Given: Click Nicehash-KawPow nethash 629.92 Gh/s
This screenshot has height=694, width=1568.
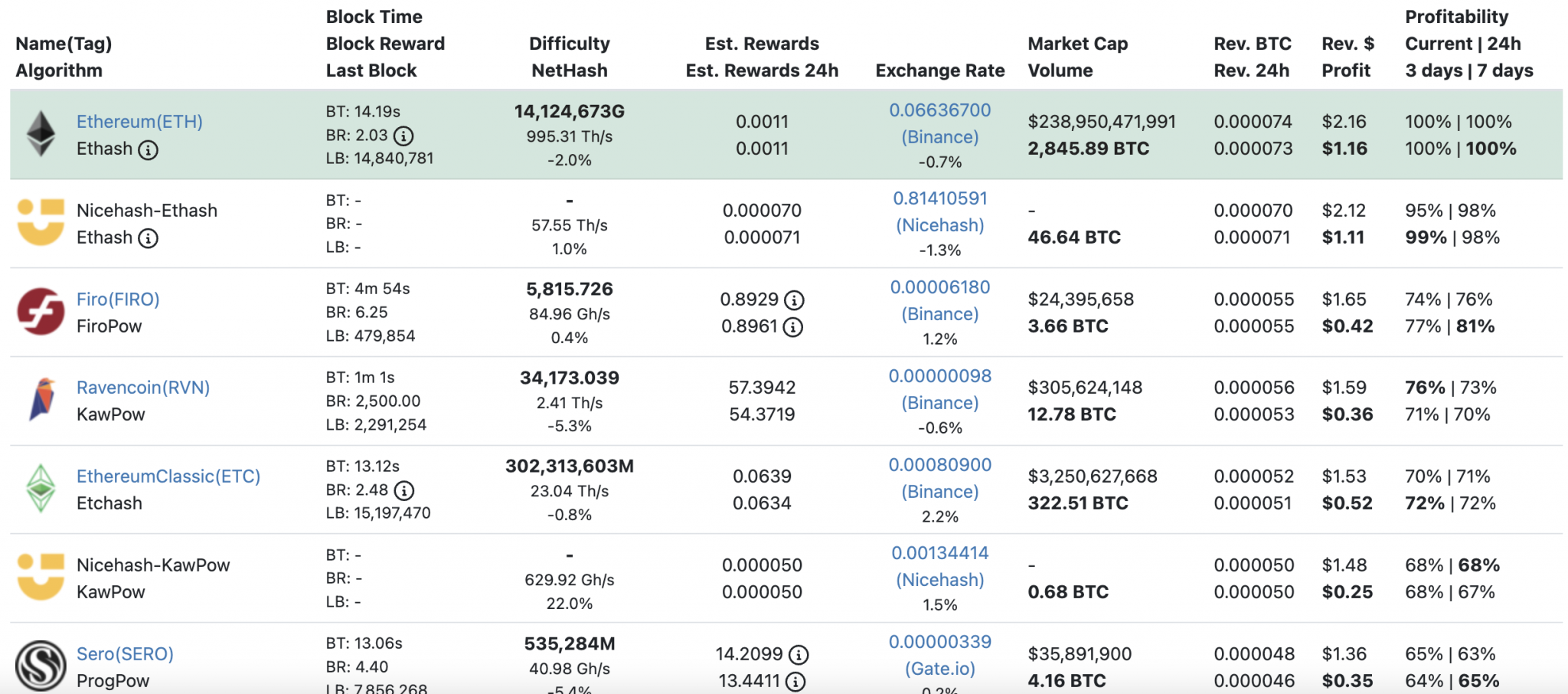Looking at the screenshot, I should tap(570, 580).
